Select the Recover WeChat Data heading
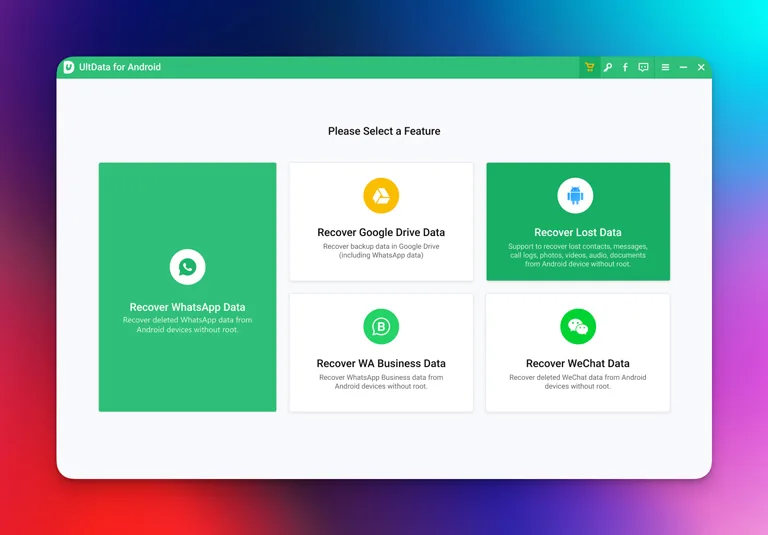 coord(578,364)
